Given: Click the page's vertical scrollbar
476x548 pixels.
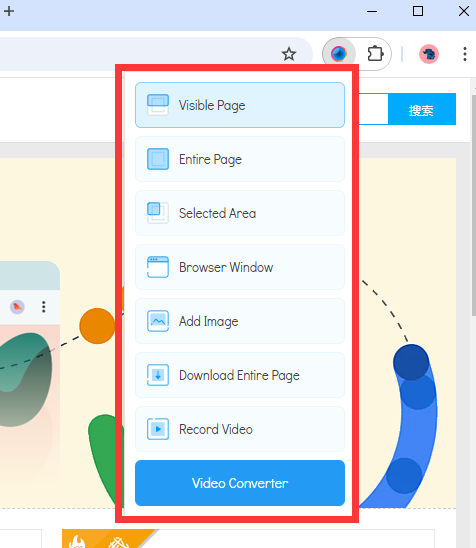Looking at the screenshot, I should 473,204.
